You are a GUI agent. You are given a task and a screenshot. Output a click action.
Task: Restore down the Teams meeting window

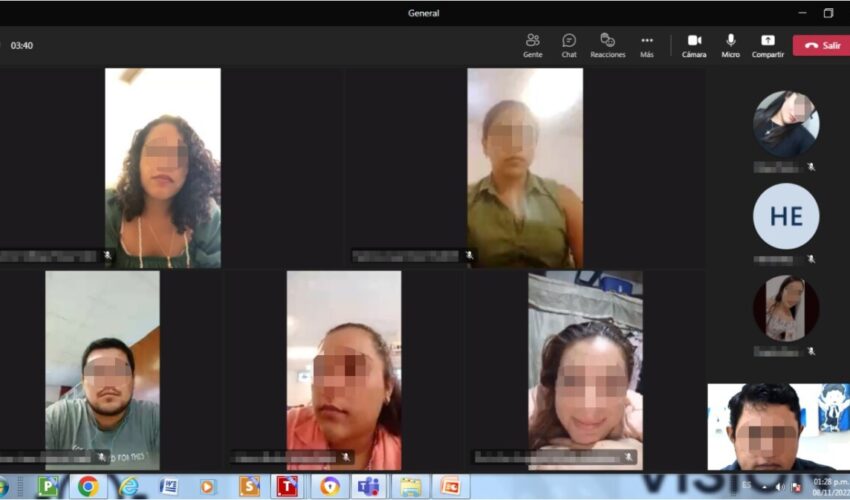coord(828,13)
